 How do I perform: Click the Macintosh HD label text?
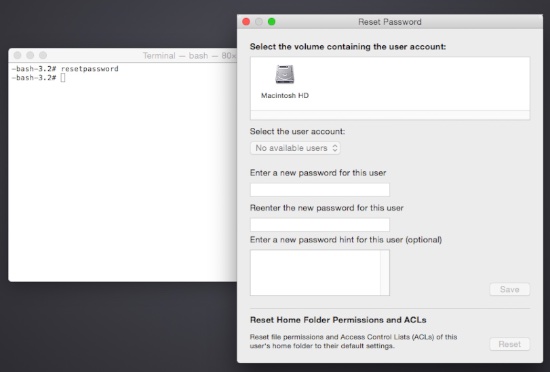pyautogui.click(x=285, y=95)
